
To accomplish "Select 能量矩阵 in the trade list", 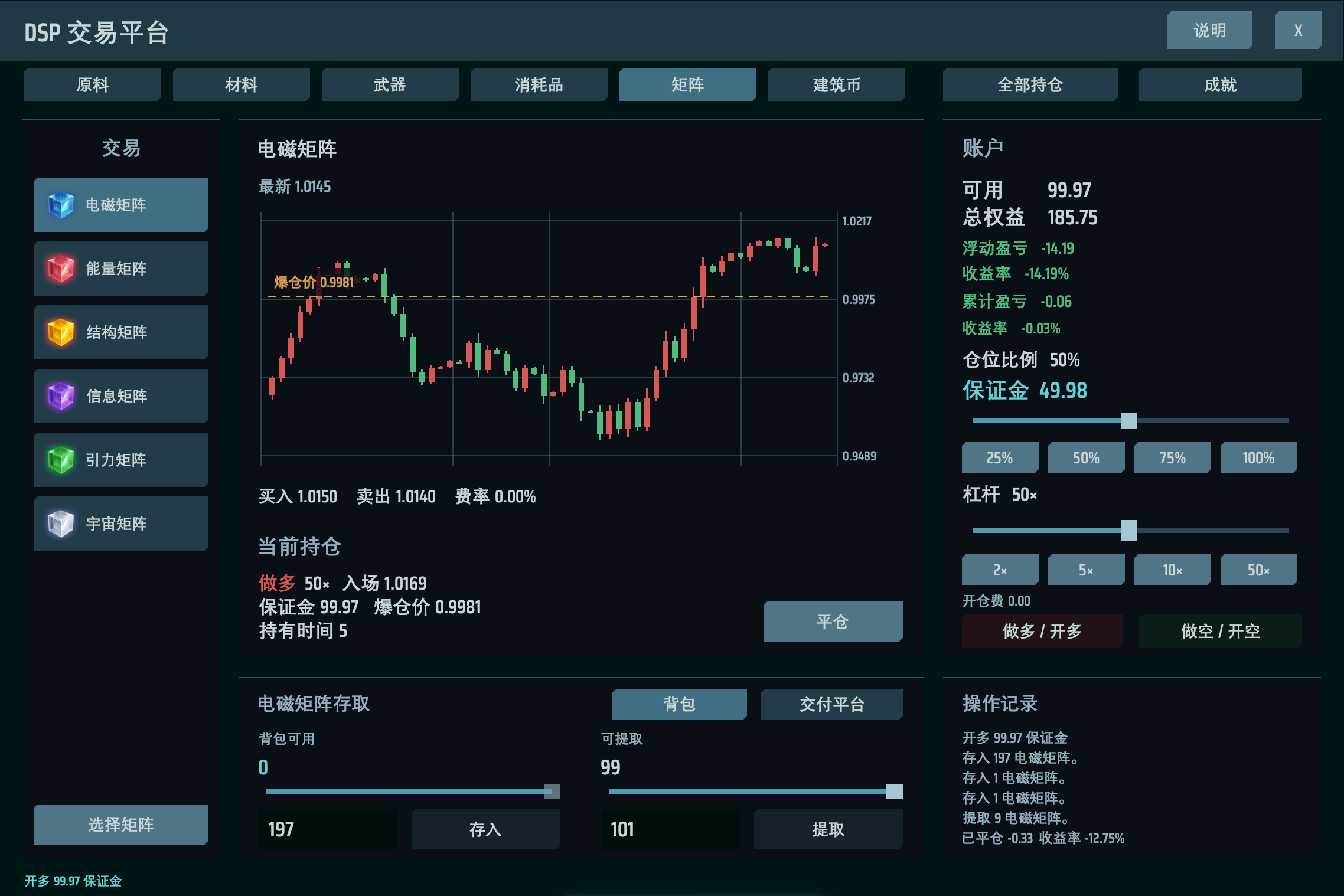I will 121,269.
